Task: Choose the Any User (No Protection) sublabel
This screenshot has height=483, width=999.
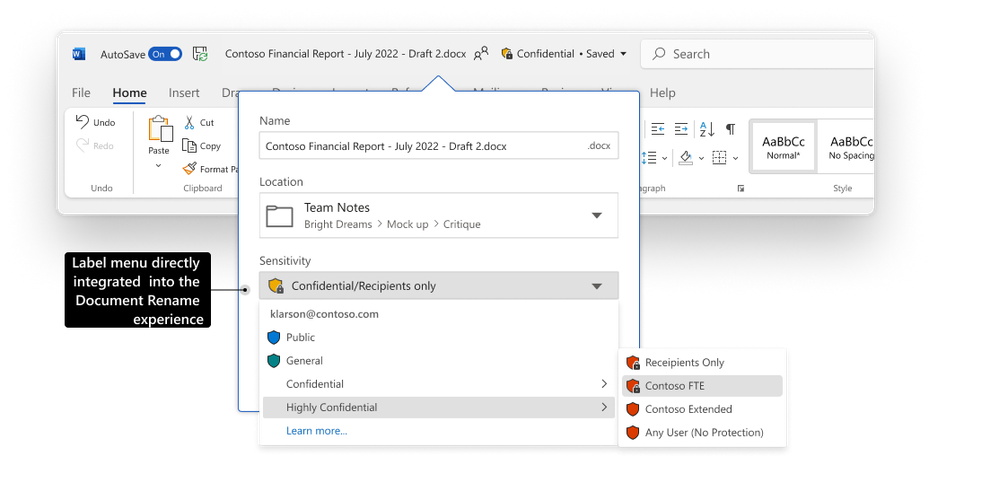Action: (702, 433)
